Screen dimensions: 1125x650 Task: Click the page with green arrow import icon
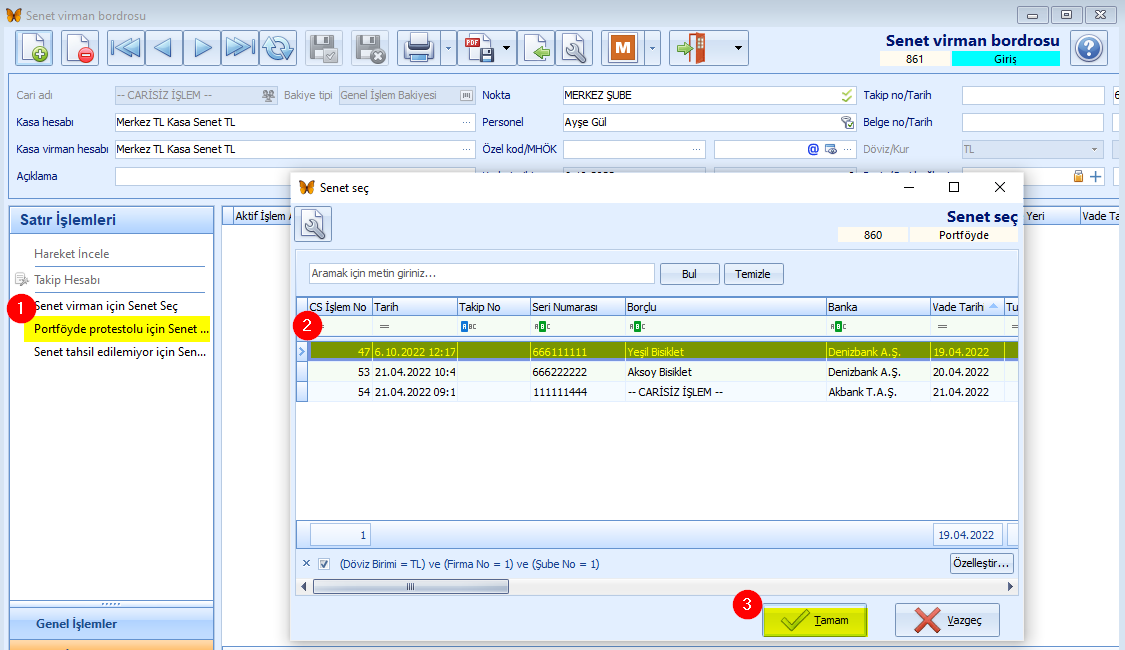point(536,48)
